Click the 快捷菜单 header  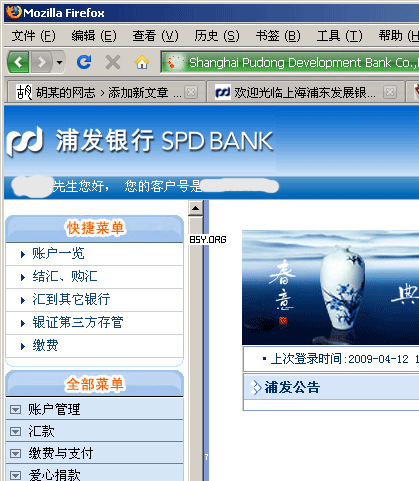(x=95, y=229)
